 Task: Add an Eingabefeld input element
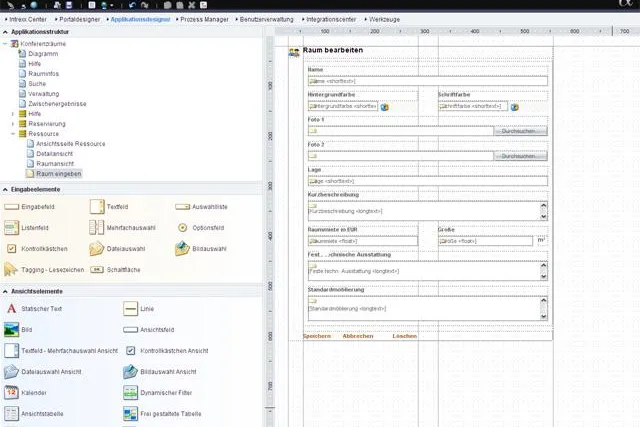[x=29, y=207]
